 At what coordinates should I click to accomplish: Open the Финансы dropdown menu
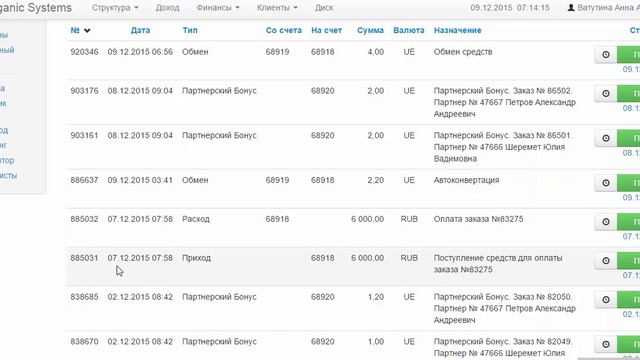coord(218,7)
